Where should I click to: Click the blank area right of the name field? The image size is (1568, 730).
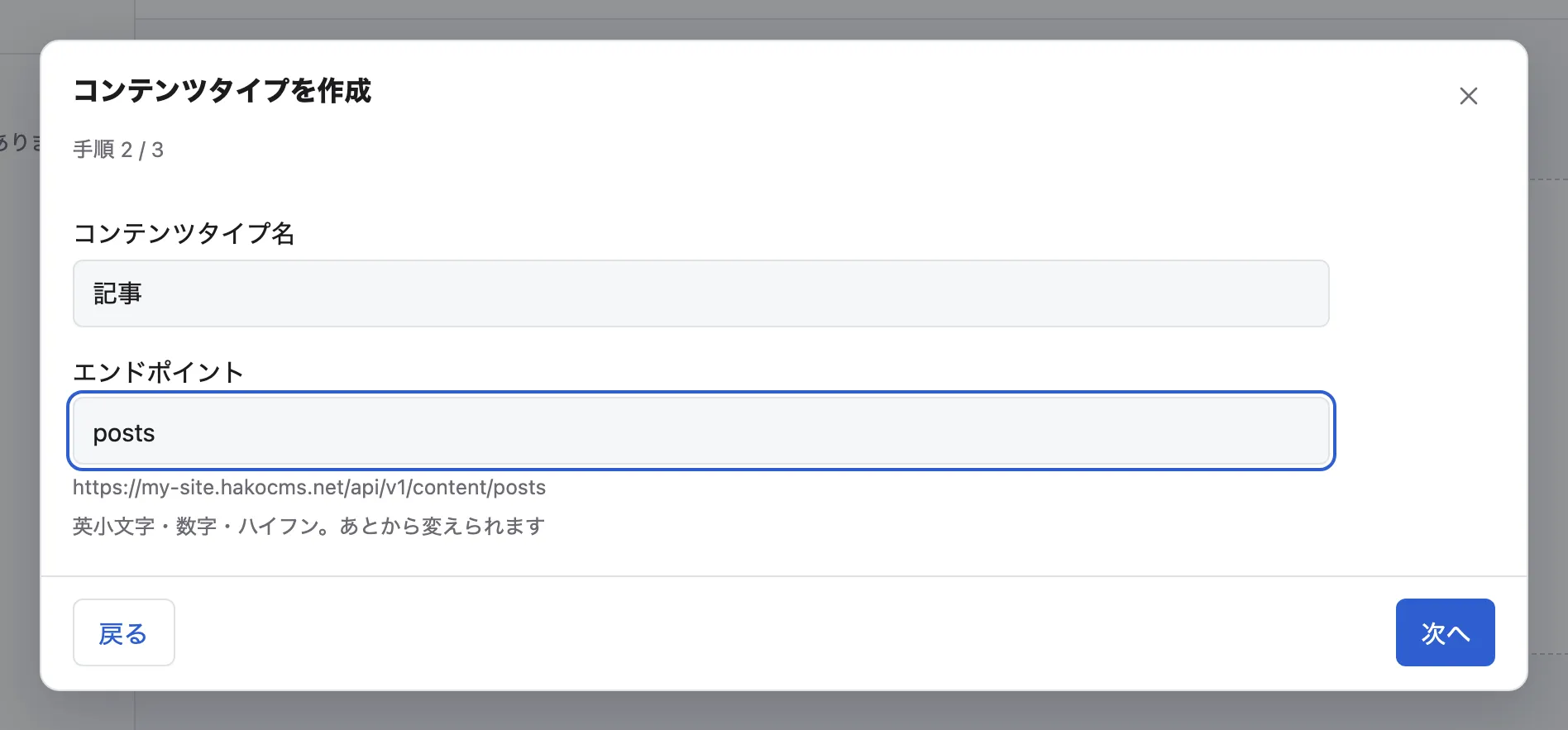[x=1427, y=293]
